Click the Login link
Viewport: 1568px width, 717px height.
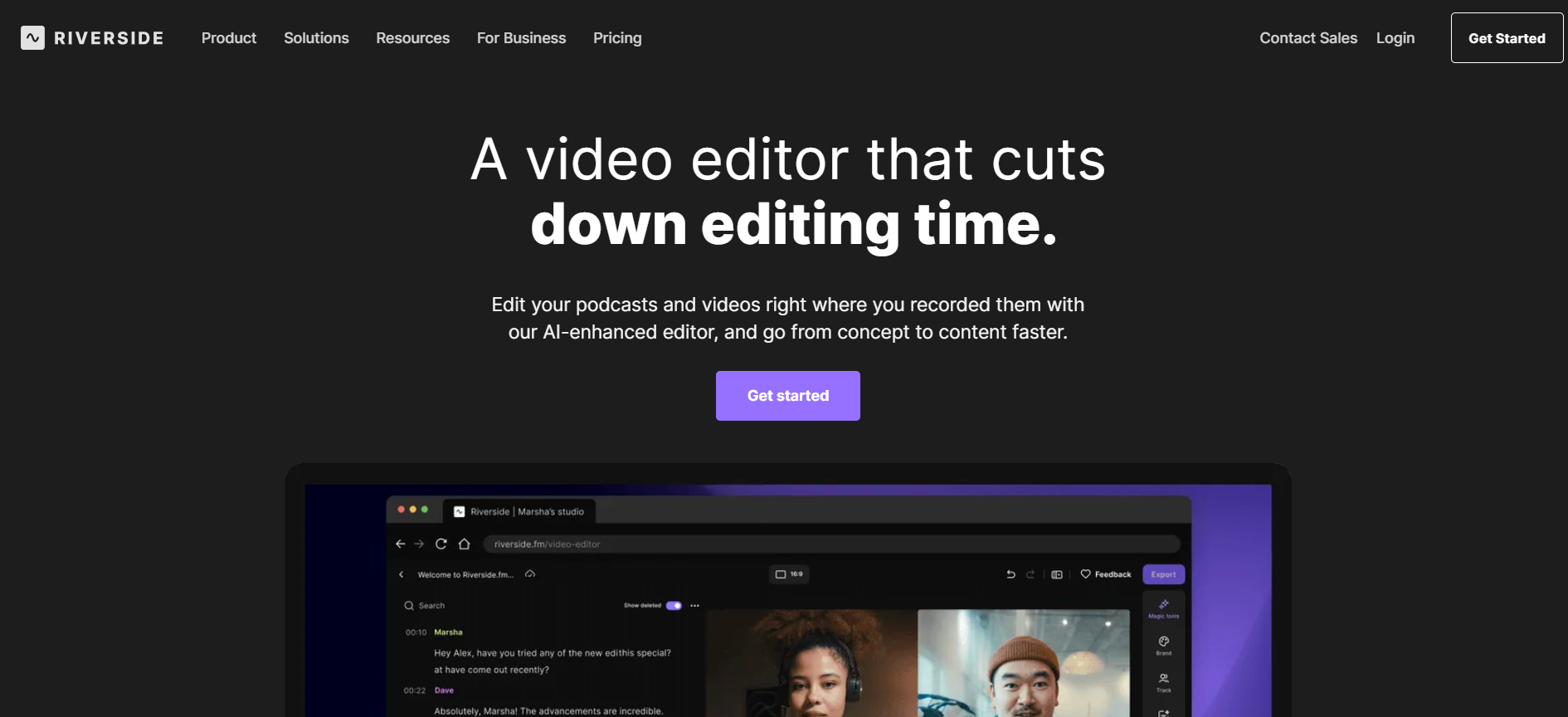(x=1395, y=38)
